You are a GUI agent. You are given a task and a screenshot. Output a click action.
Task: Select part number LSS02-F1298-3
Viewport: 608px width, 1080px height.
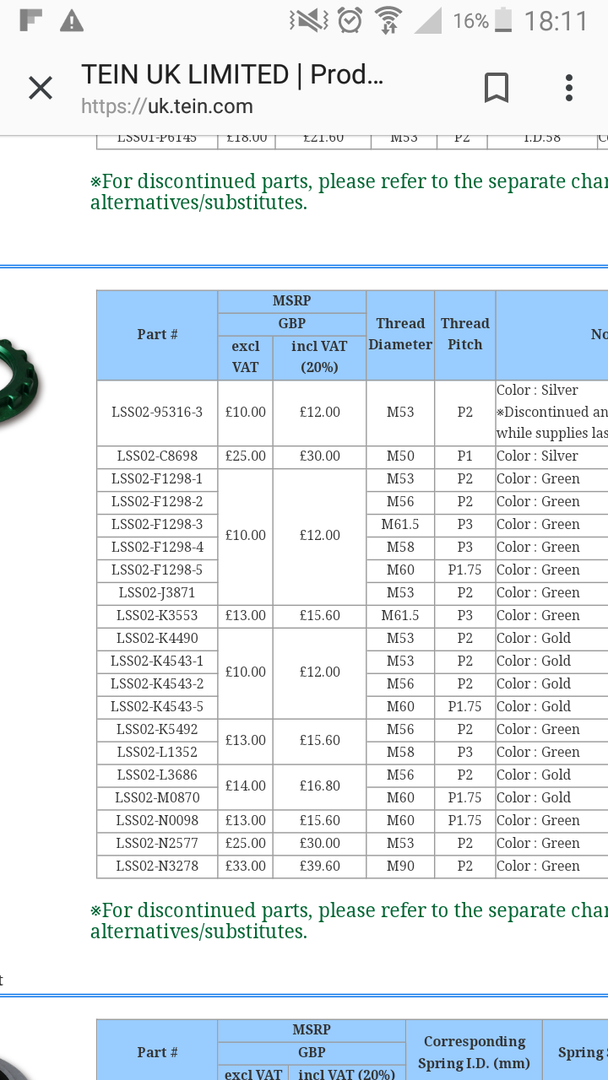tap(157, 525)
